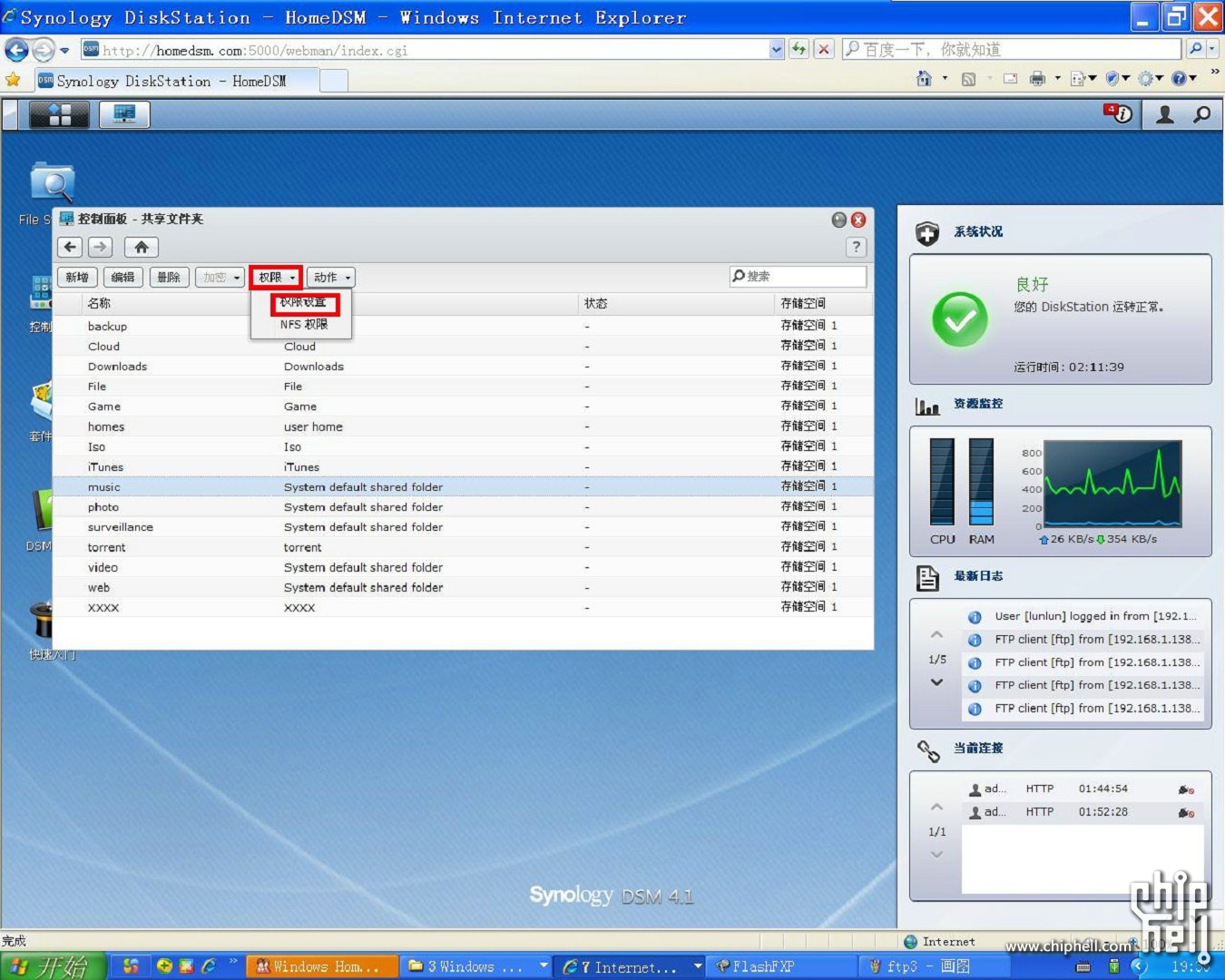The width and height of the screenshot is (1225, 980).
Task: Select the iTunes shared folder row
Action: pyautogui.click(x=463, y=467)
